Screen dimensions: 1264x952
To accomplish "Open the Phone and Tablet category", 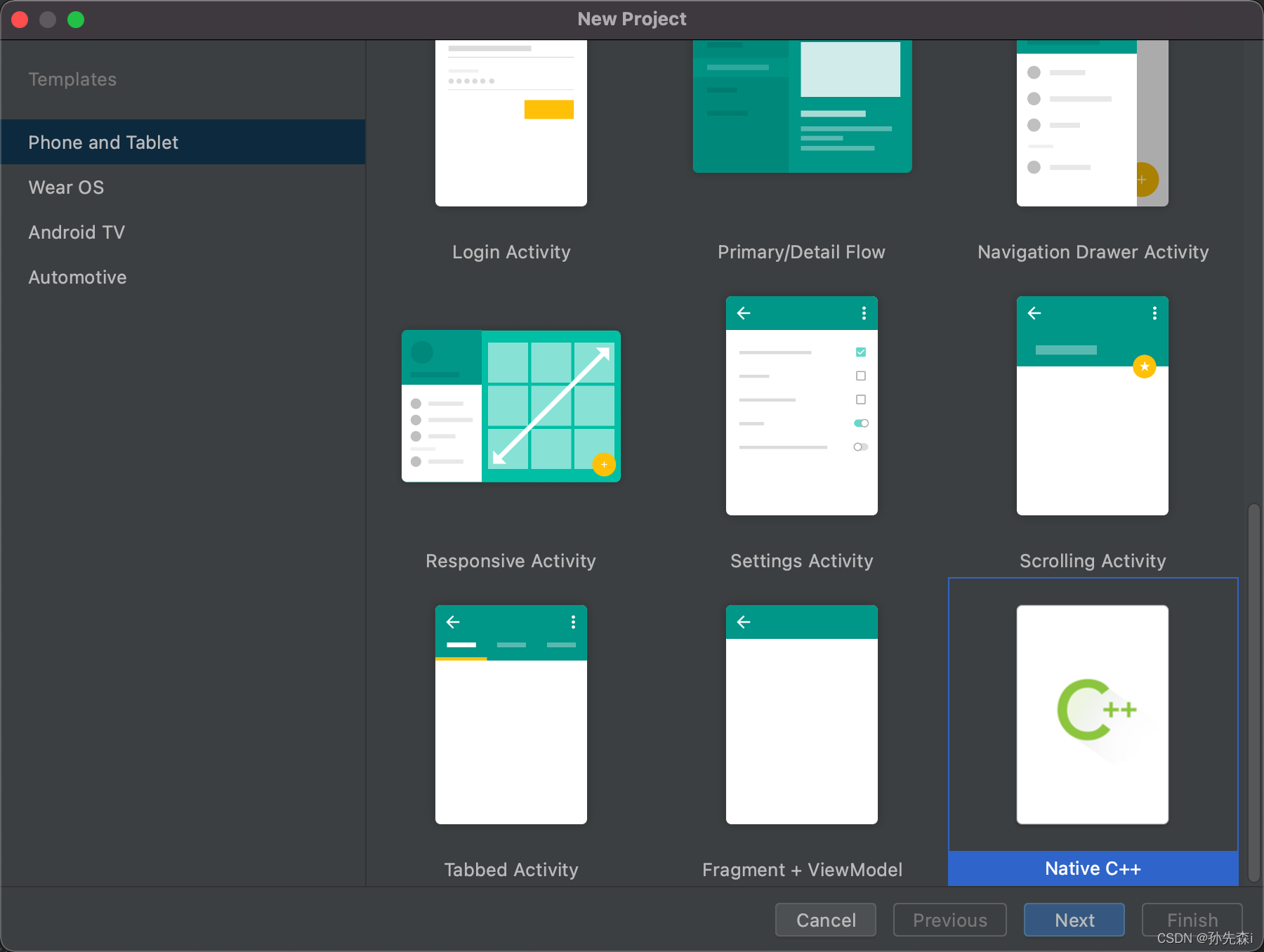I will [x=183, y=142].
